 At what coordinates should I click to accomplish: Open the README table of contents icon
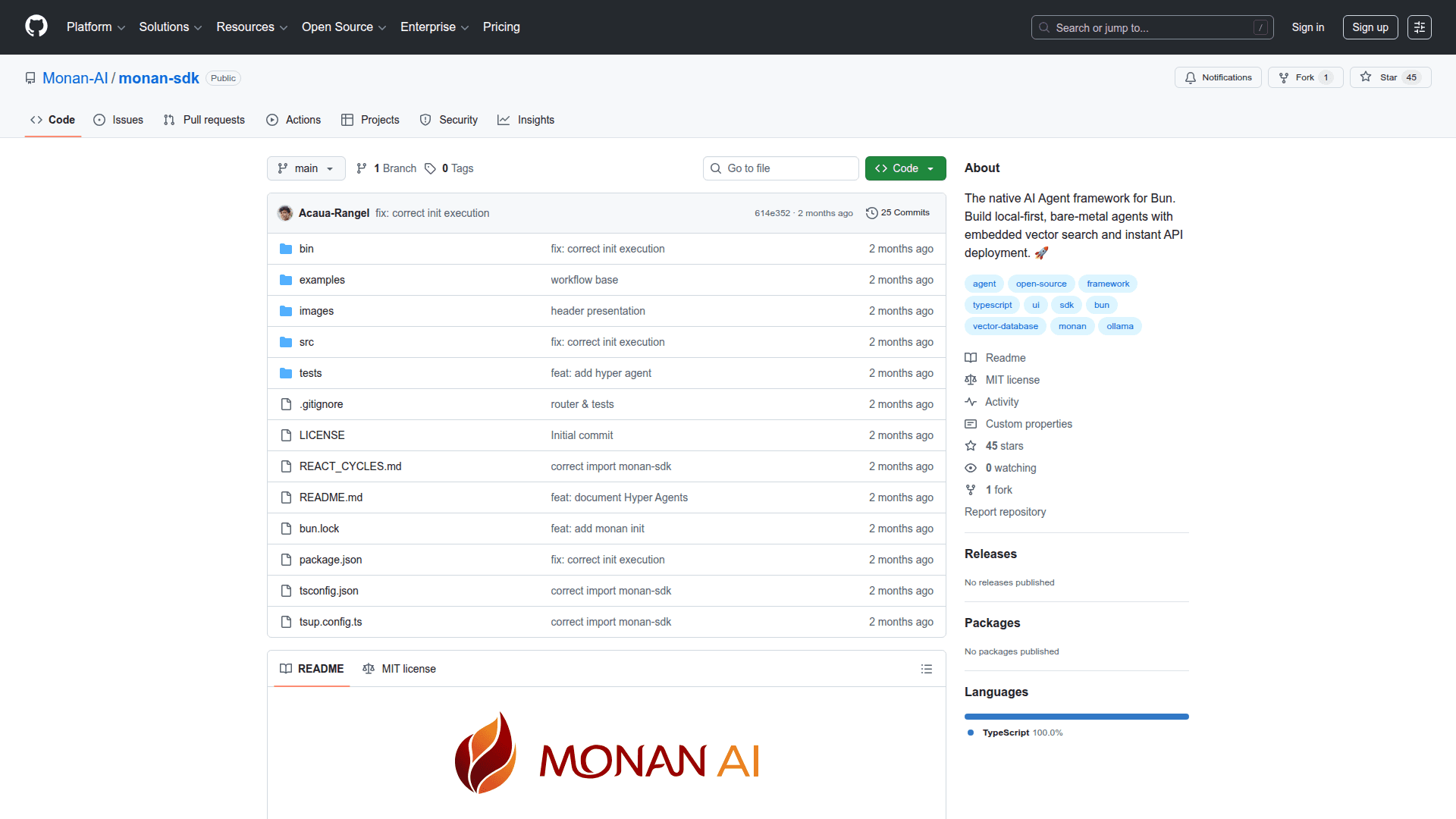tap(927, 669)
